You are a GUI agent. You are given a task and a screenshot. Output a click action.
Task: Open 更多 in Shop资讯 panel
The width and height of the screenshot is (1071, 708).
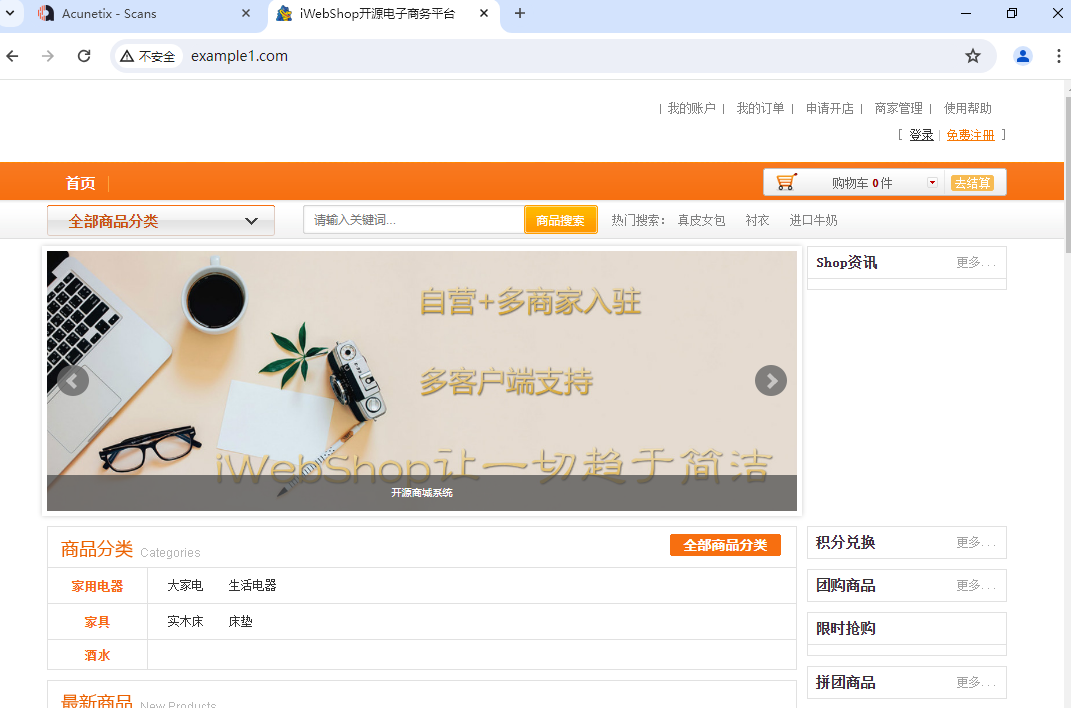point(975,262)
